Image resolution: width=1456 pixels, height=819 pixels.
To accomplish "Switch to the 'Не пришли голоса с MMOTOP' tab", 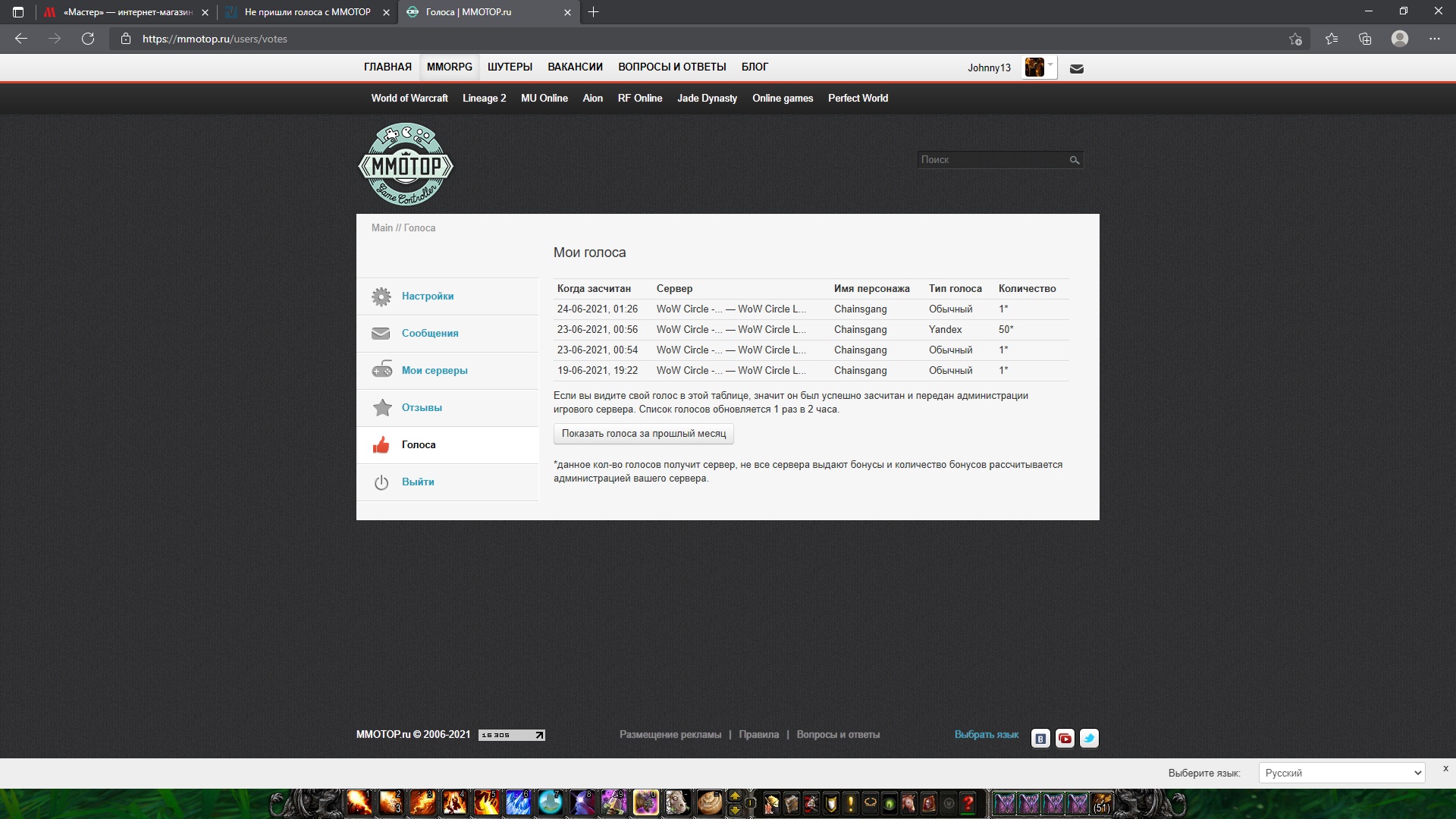I will click(x=307, y=12).
